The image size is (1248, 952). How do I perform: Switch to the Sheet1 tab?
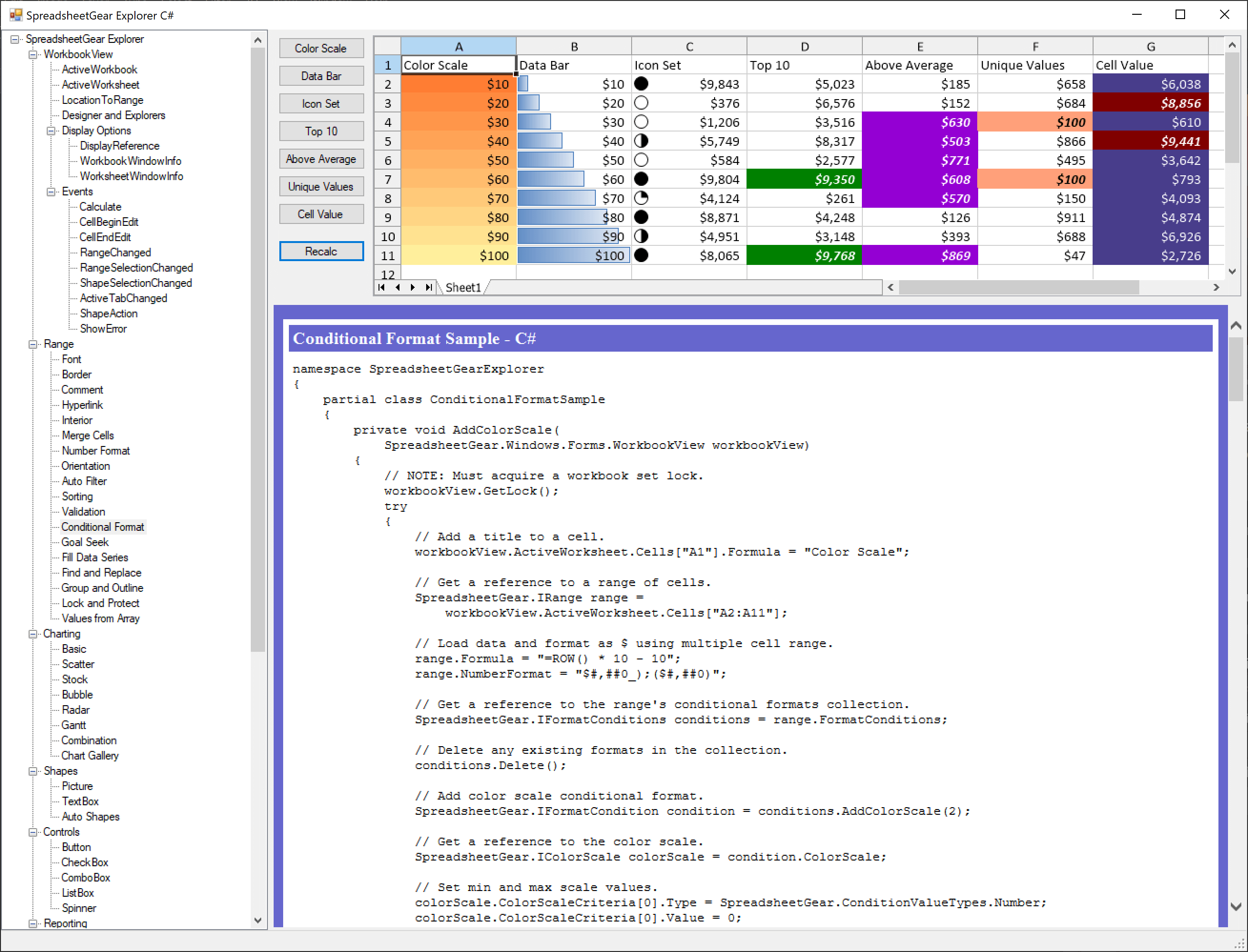point(463,287)
